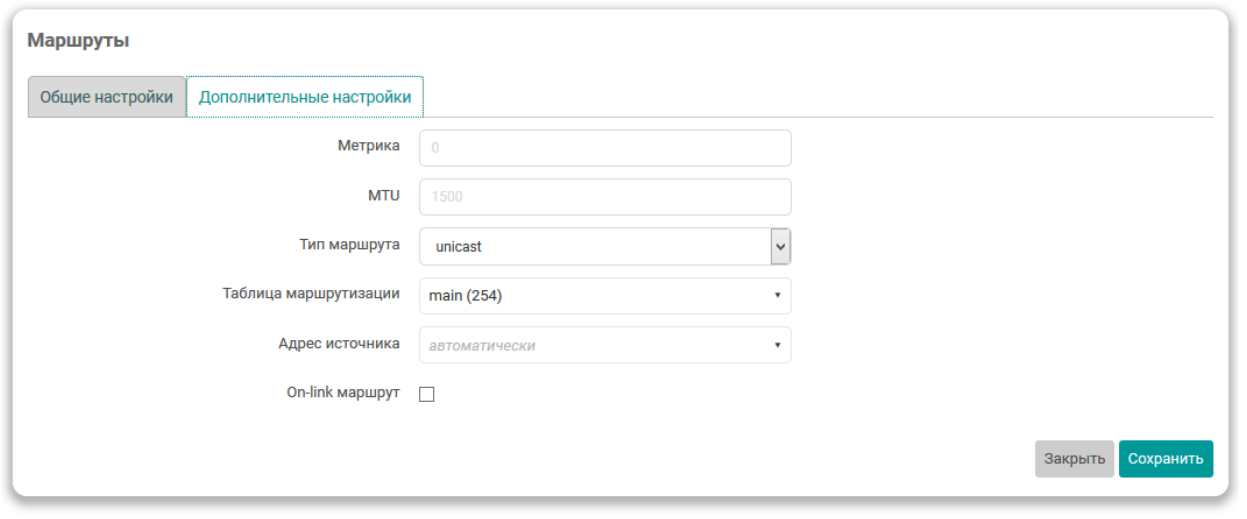
Task: Click the Таблица маршрутизации label text
Action: 311,294
